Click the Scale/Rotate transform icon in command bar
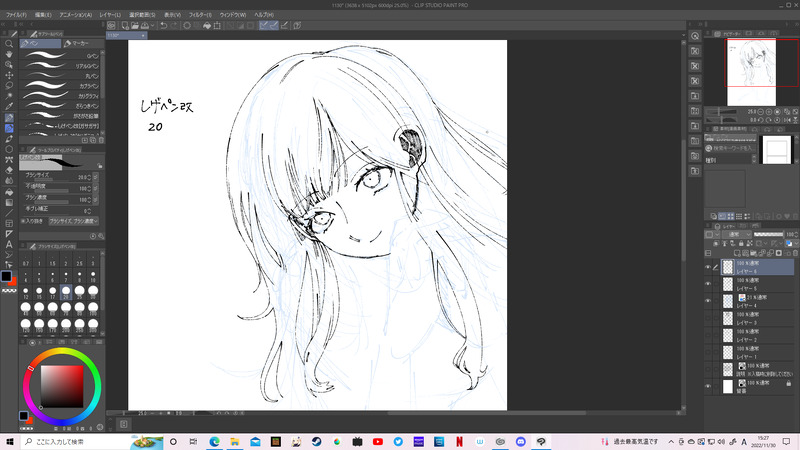 [x=217, y=26]
